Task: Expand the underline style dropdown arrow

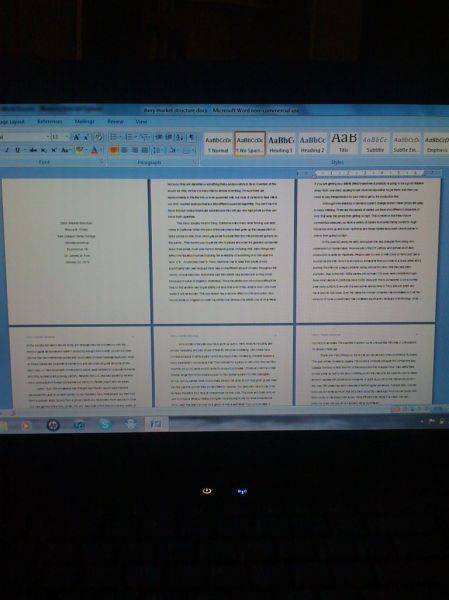Action: [24, 150]
